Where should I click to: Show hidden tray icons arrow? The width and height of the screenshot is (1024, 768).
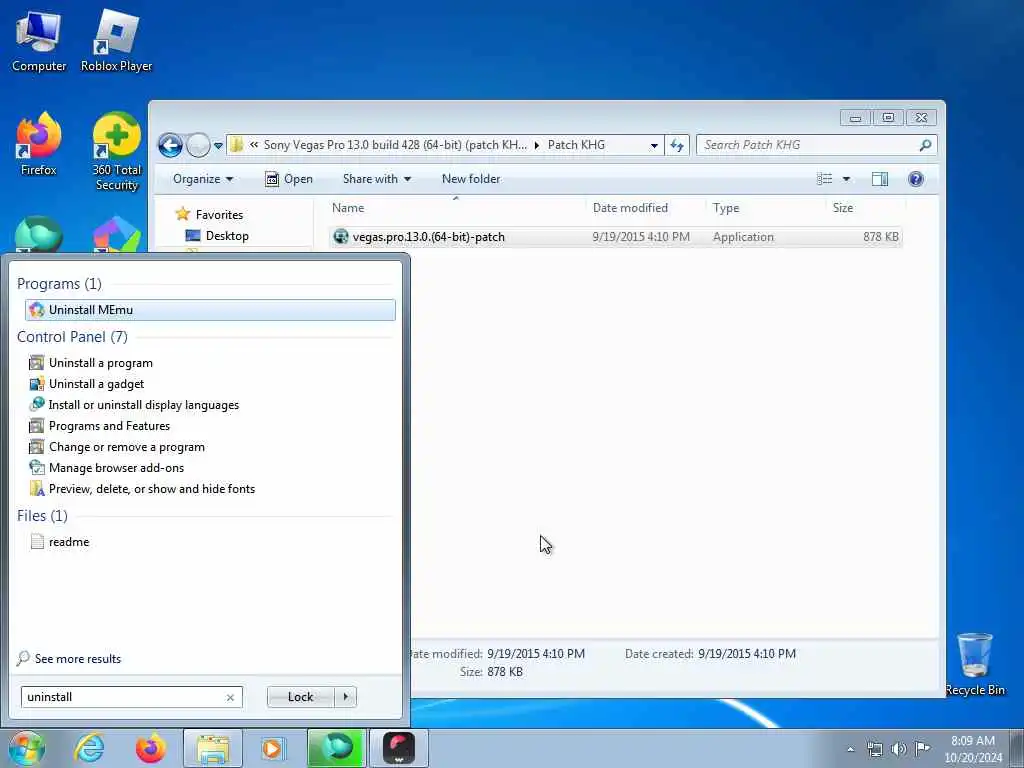850,749
